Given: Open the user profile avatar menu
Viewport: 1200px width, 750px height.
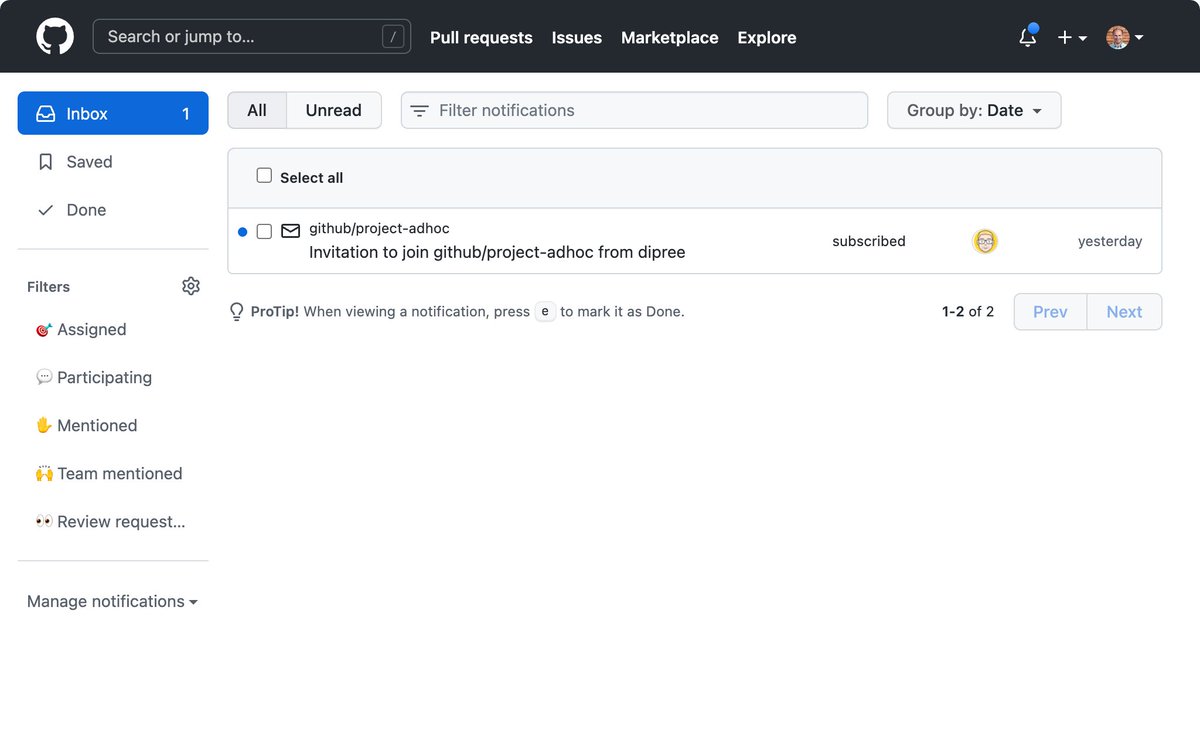Looking at the screenshot, I should tap(1124, 37).
